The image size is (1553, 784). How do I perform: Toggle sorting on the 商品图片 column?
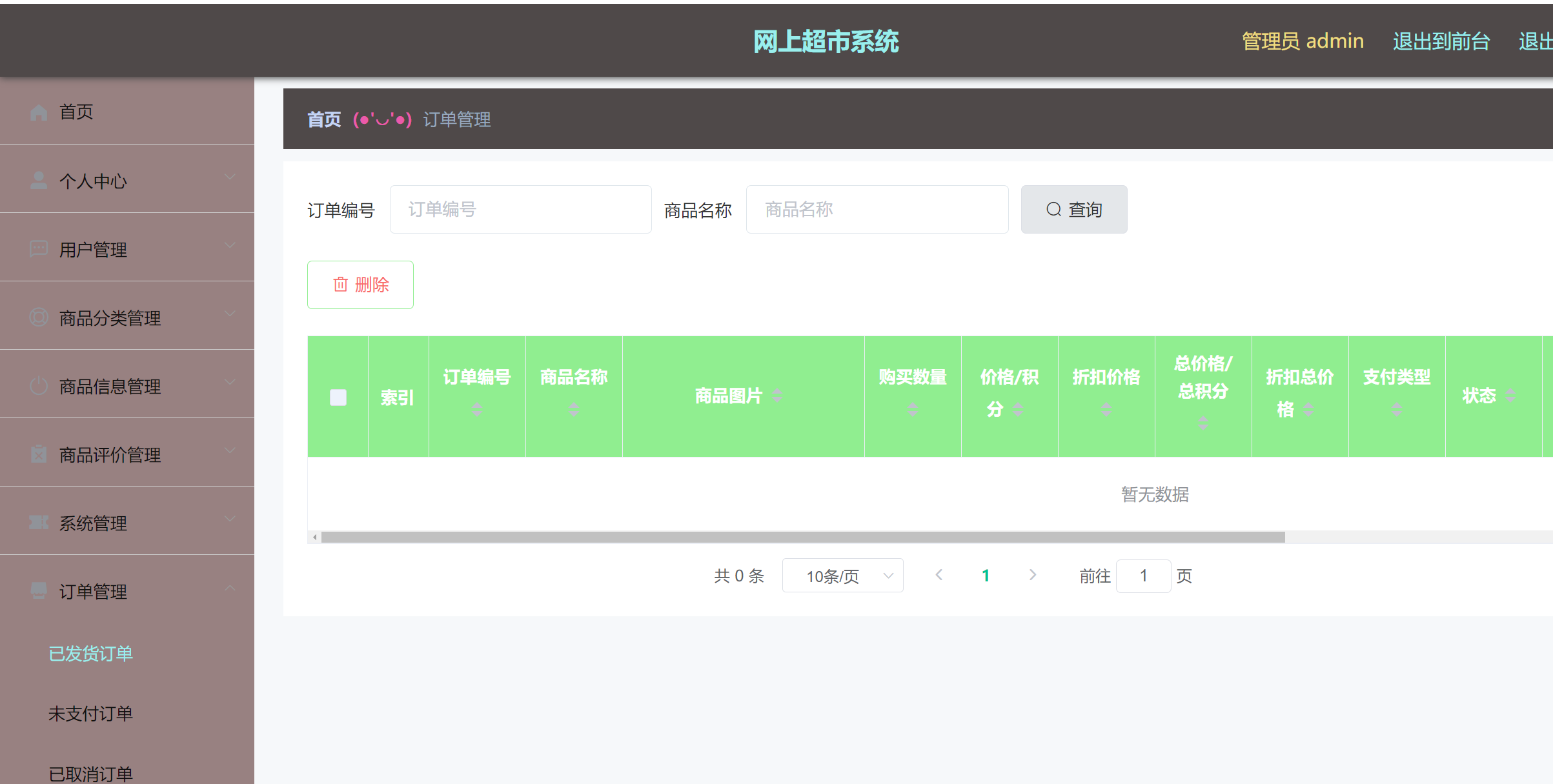pyautogui.click(x=778, y=396)
